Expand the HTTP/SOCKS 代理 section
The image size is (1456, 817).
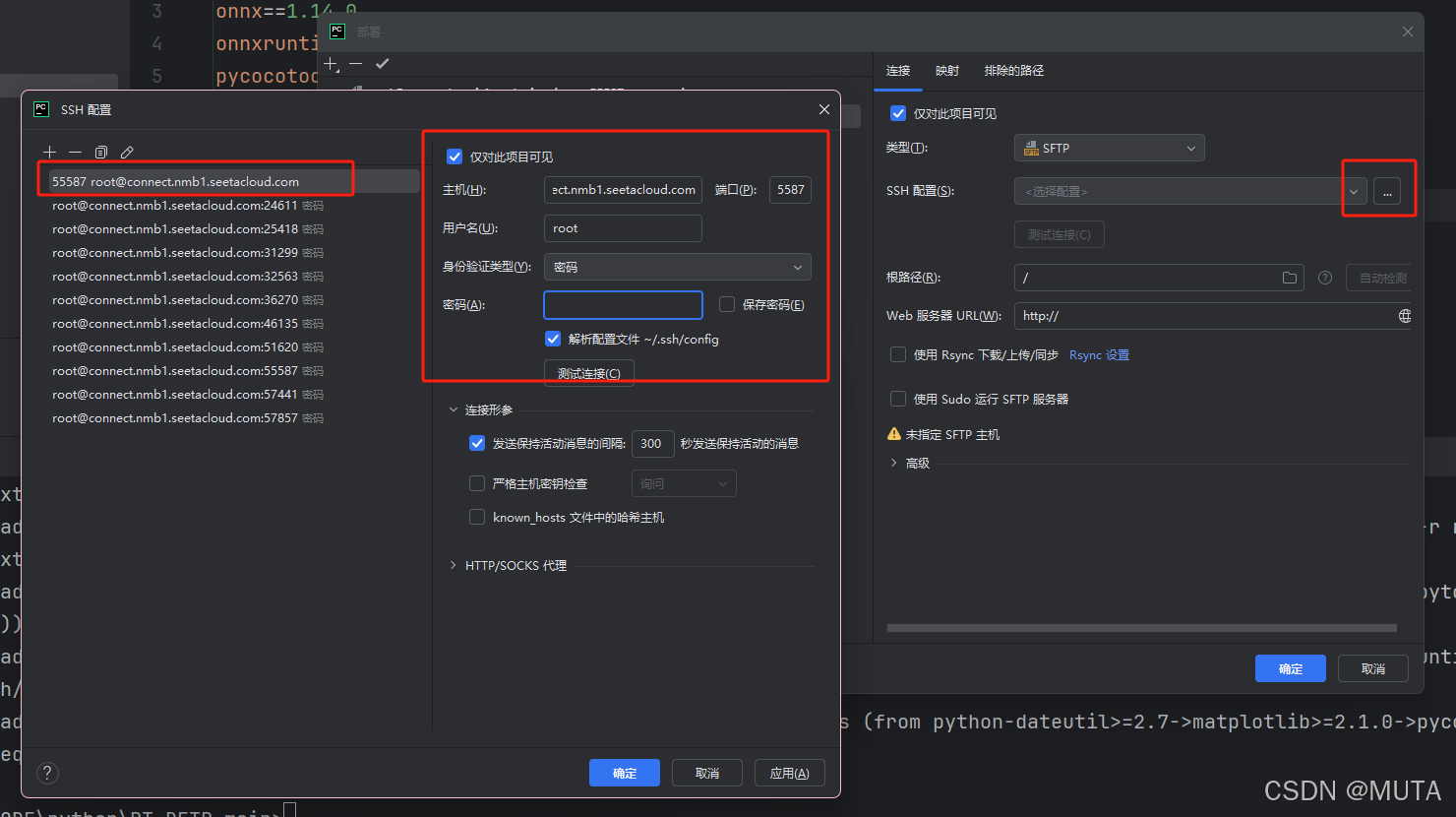tap(454, 565)
